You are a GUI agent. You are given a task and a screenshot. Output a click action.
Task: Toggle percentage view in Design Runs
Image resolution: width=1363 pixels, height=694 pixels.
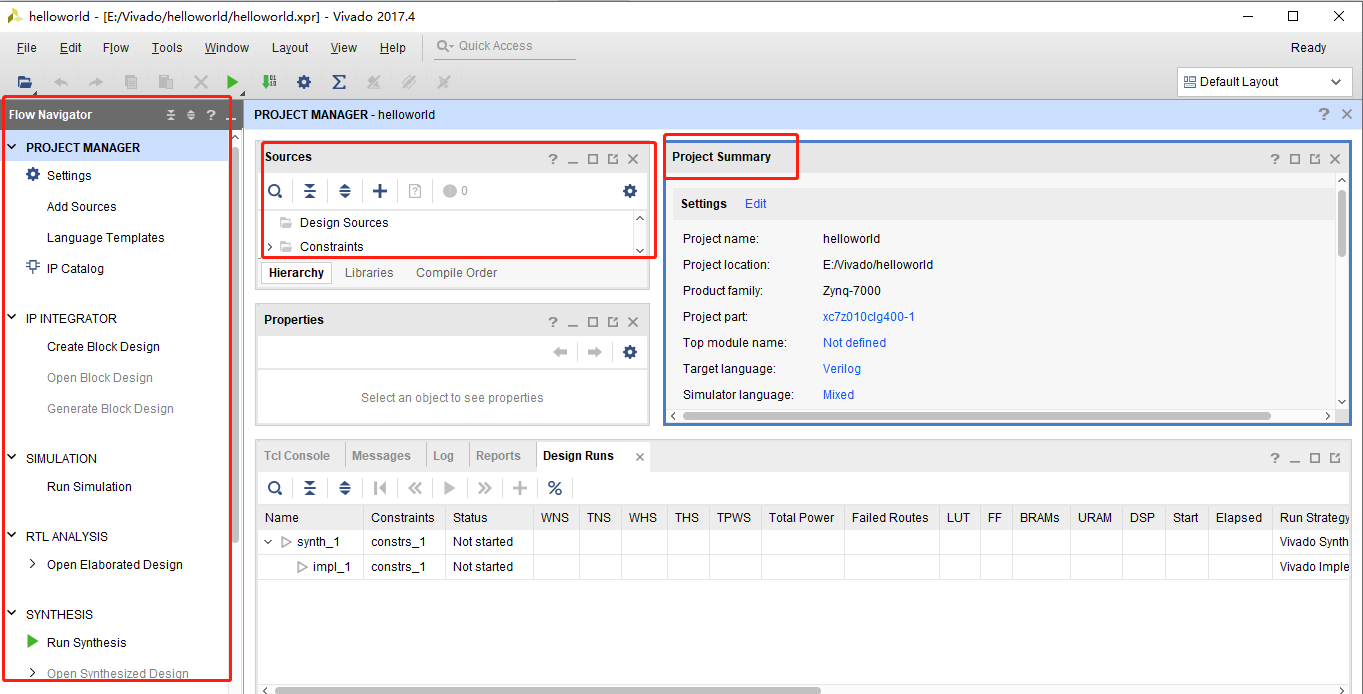[x=555, y=488]
